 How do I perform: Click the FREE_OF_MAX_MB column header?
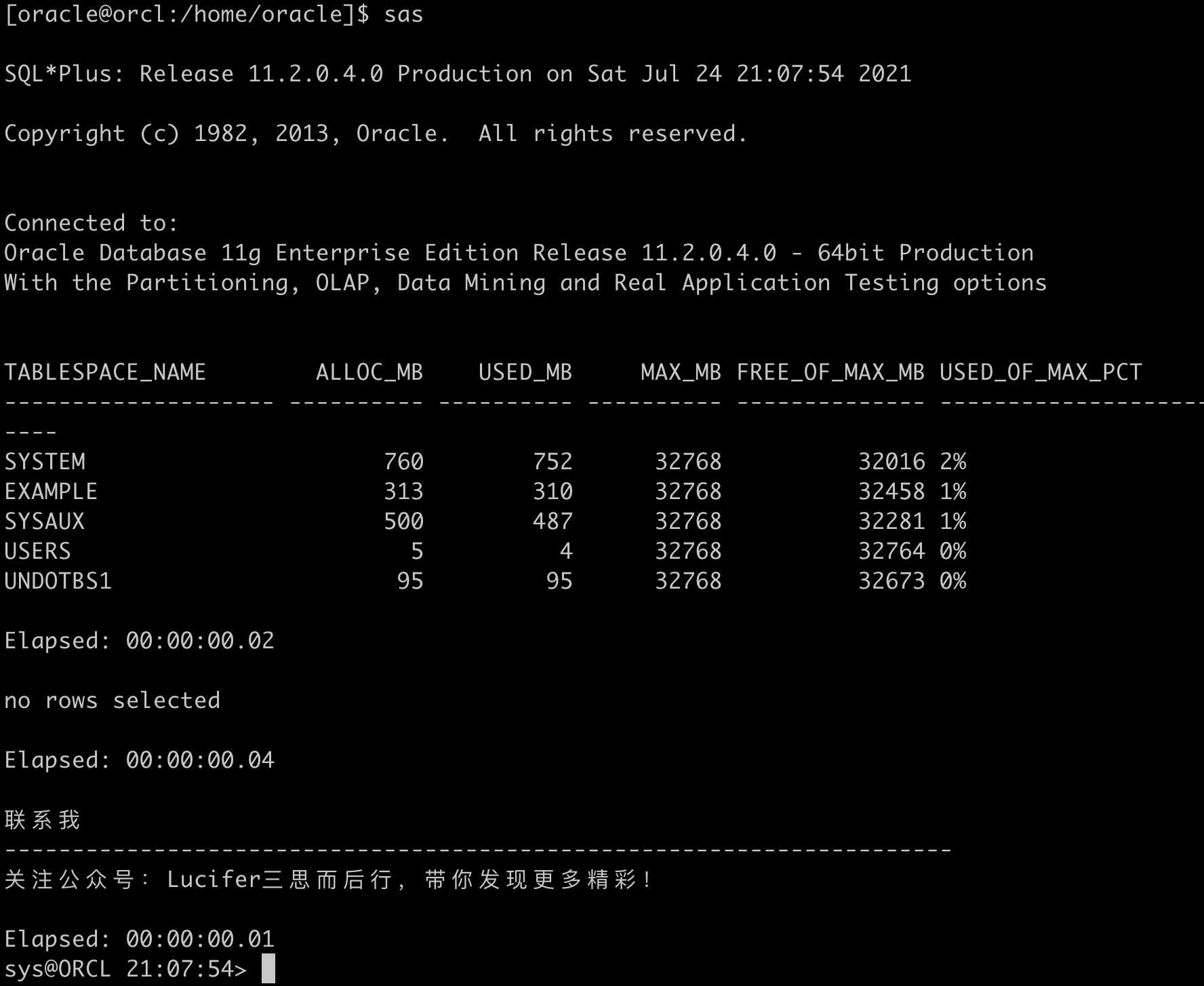point(830,372)
